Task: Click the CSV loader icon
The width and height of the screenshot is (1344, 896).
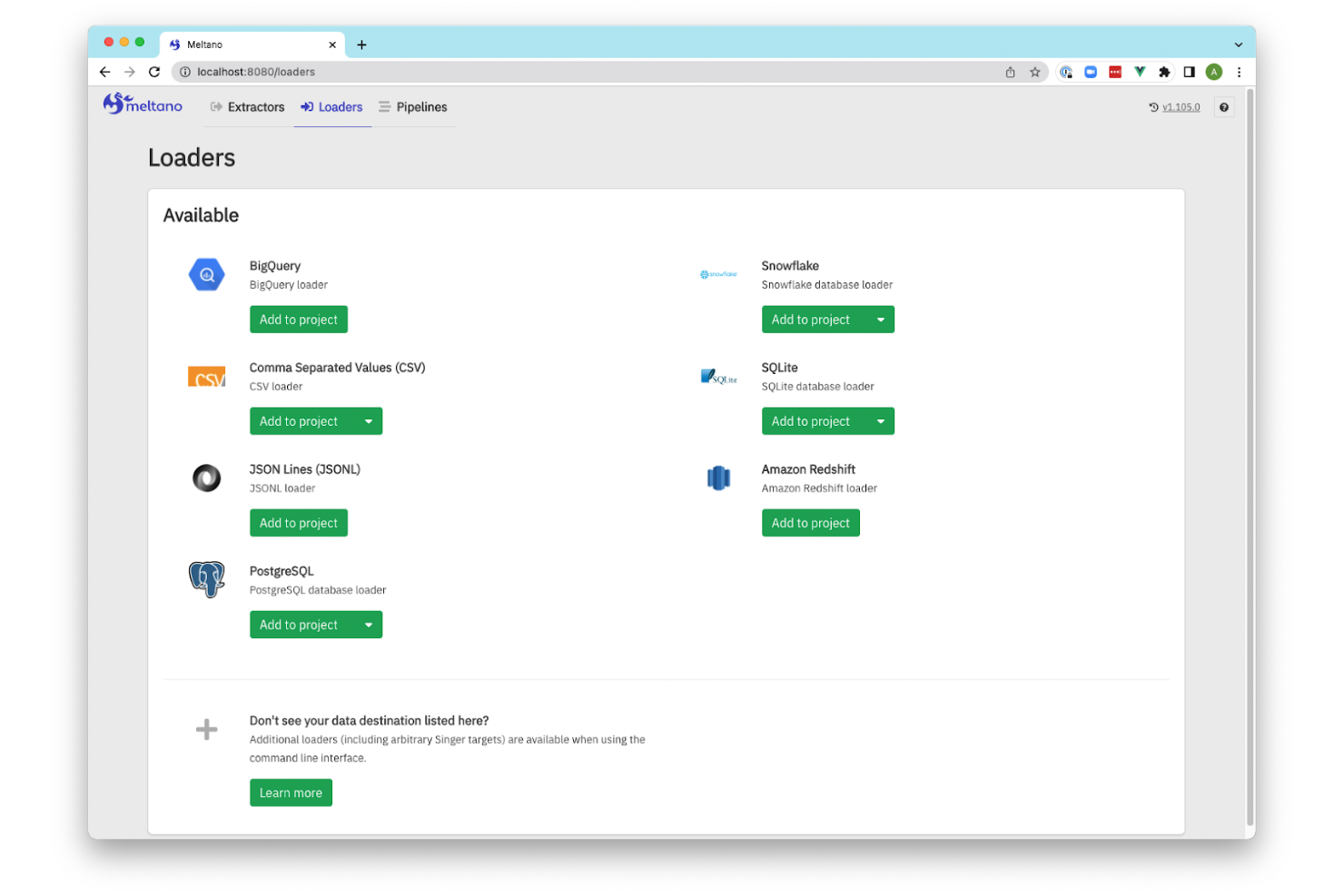Action: 206,376
